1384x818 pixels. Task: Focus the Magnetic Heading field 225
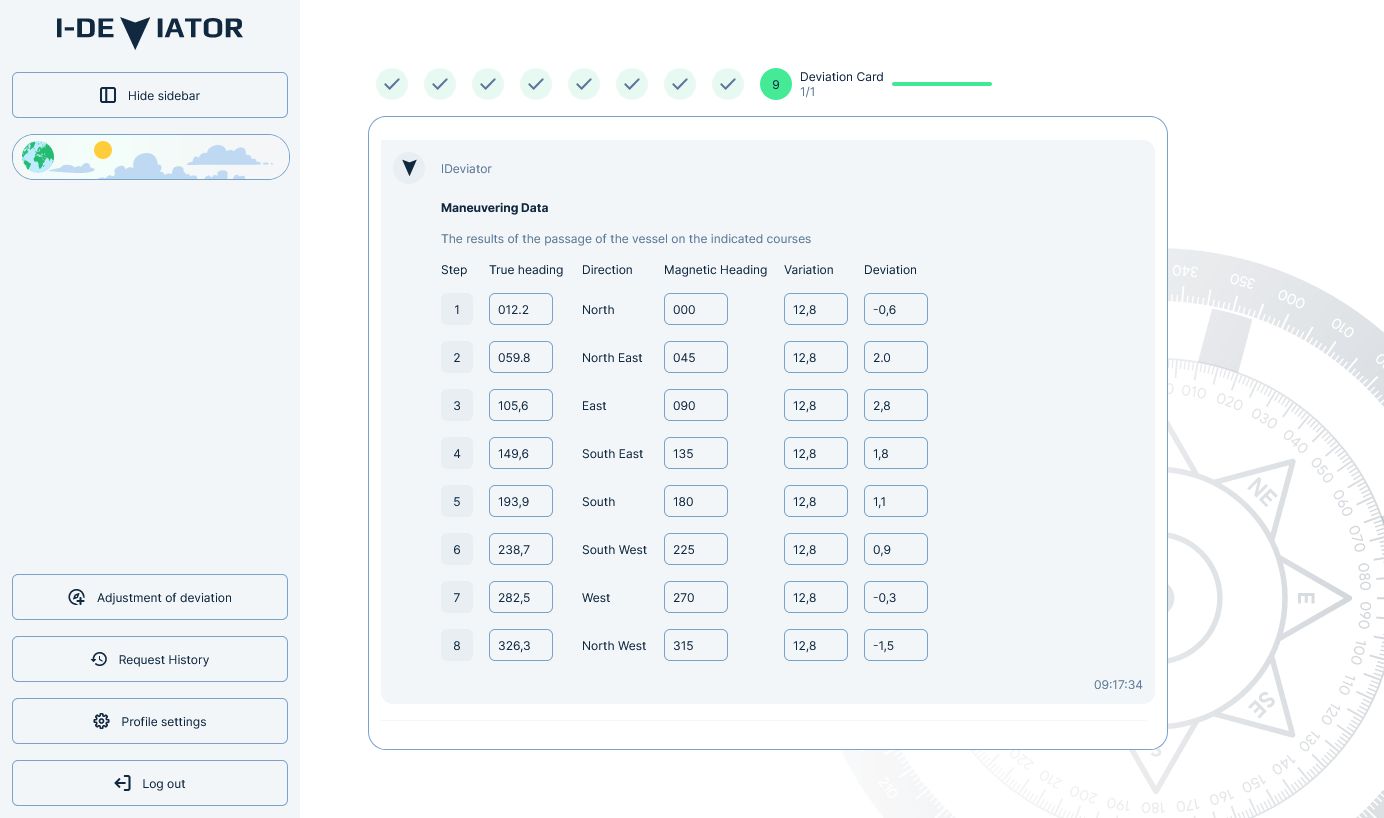(696, 549)
